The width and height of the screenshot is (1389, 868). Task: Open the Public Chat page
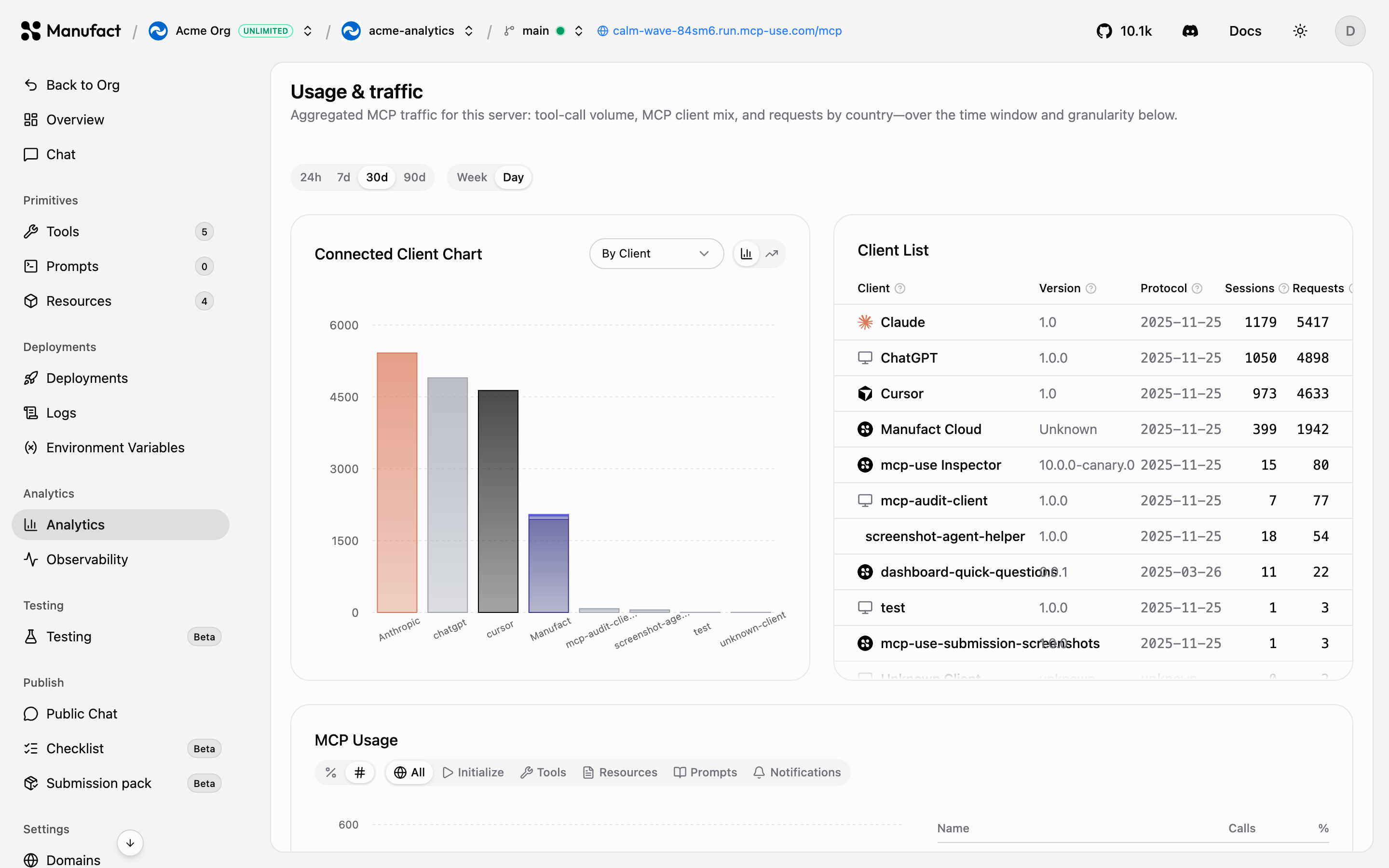(121, 714)
